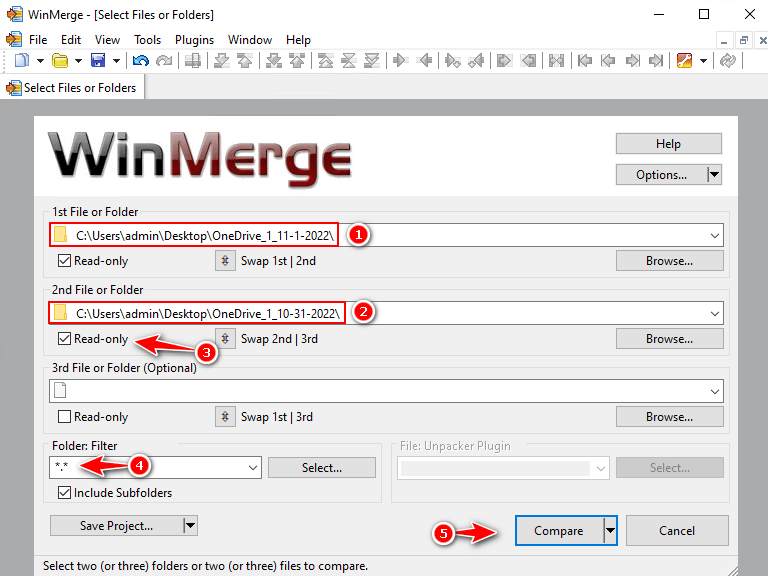Open the New toolbar icon's dropdown arrow
Image resolution: width=768 pixels, height=576 pixels.
click(40, 61)
